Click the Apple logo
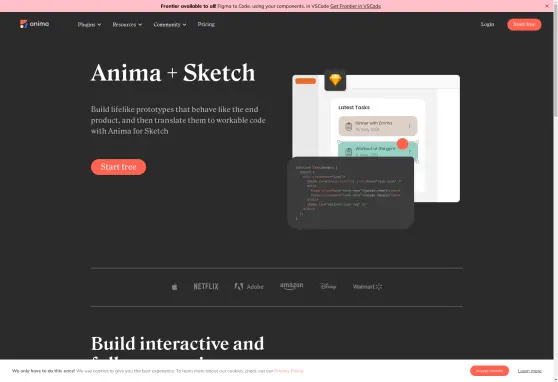This screenshot has width=558, height=382. [x=174, y=286]
